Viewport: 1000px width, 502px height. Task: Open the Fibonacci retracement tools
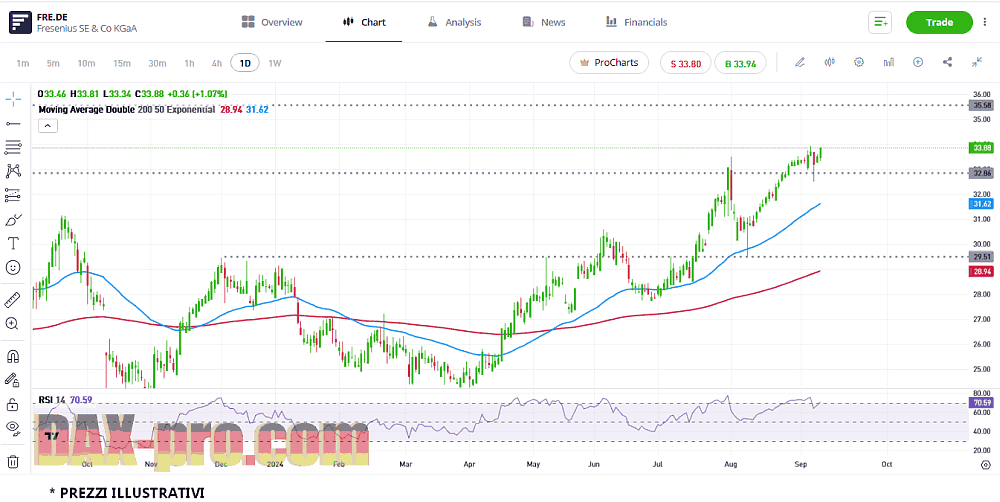point(13,147)
